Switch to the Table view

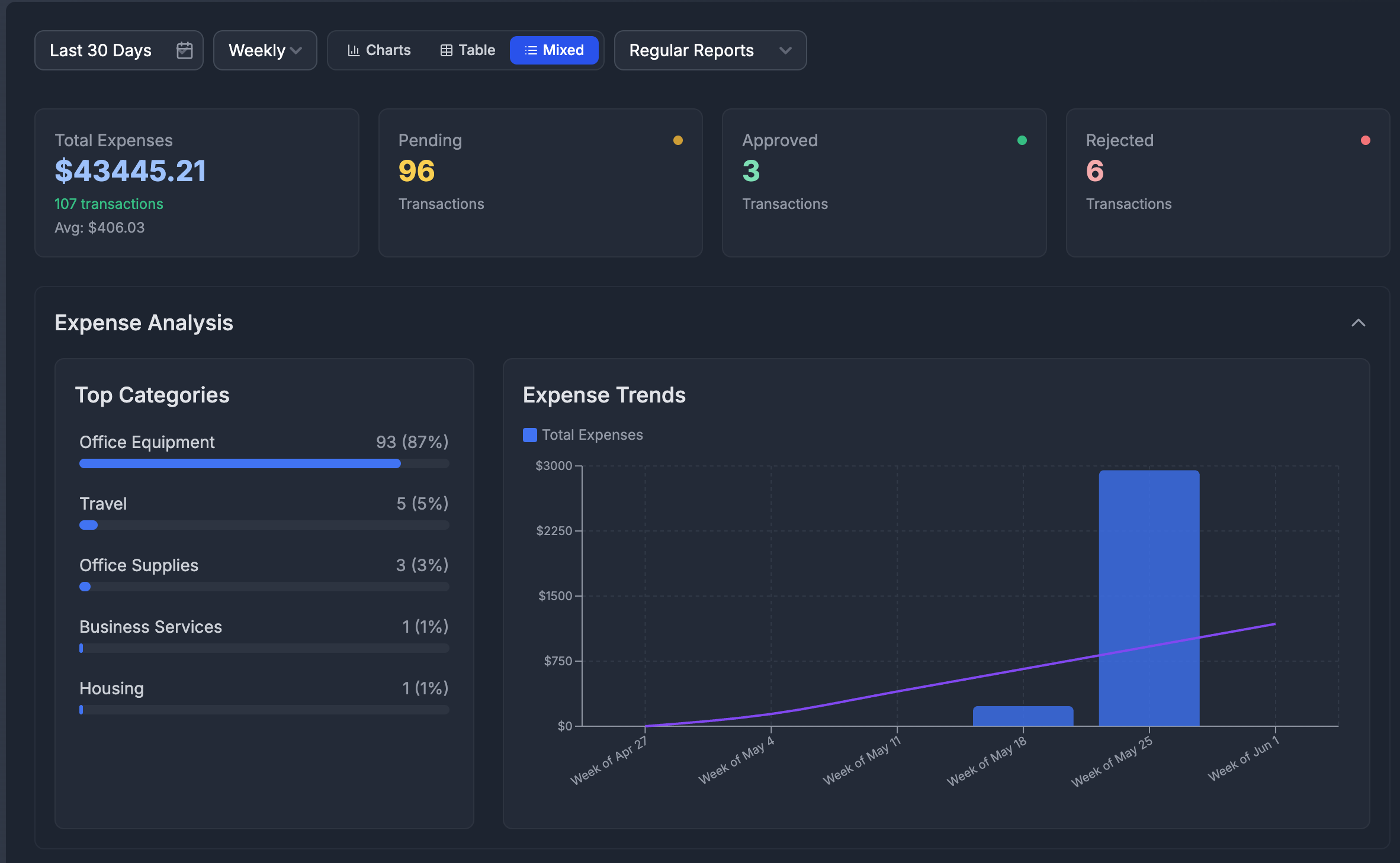coord(467,50)
